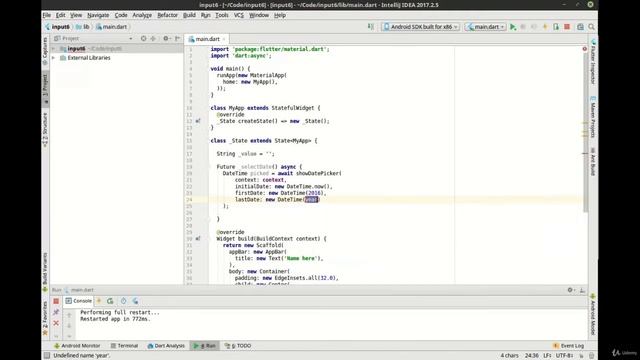Expand the External Libraries tree node
Image resolution: width=640 pixels, height=360 pixels.
click(53, 58)
